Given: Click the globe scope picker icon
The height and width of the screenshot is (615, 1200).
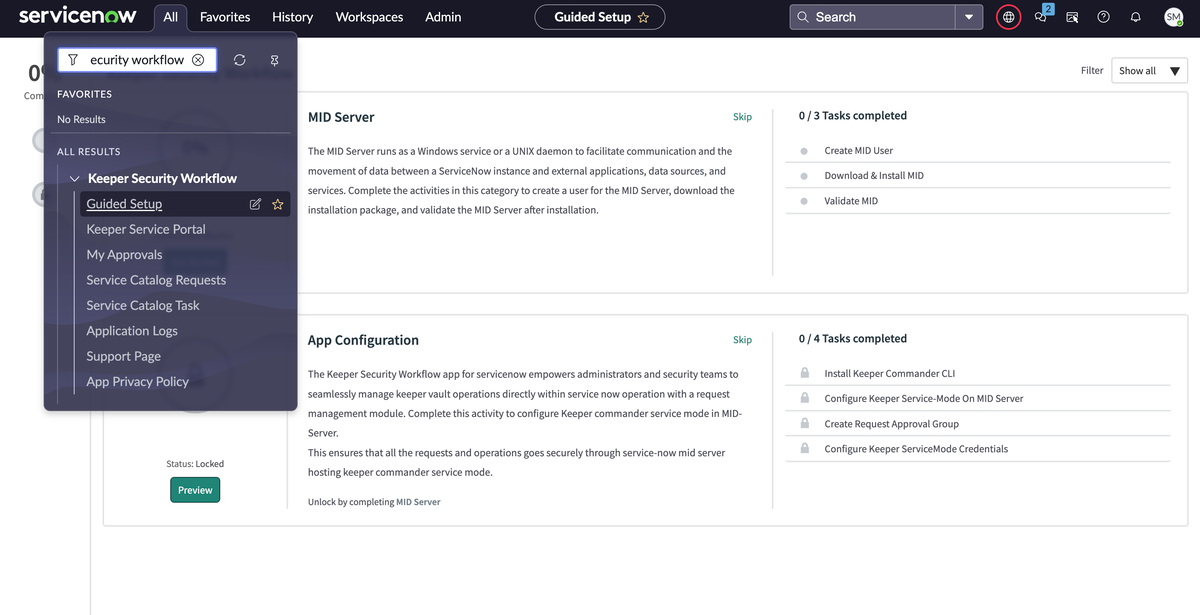Looking at the screenshot, I should (1008, 17).
